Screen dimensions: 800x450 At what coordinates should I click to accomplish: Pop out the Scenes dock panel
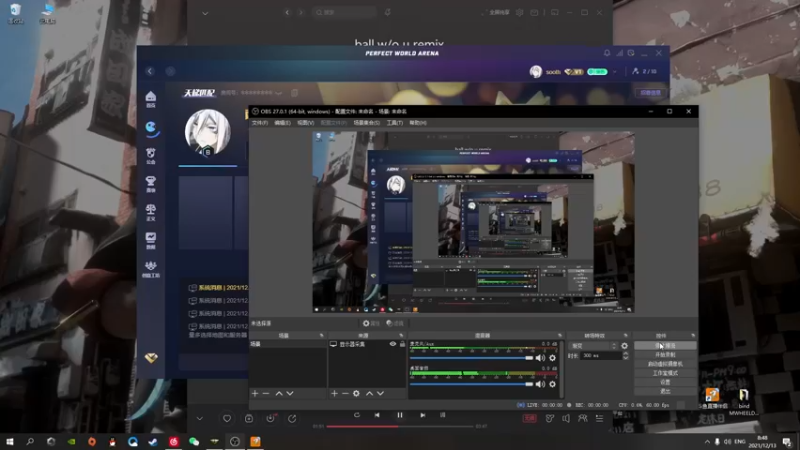pos(321,335)
